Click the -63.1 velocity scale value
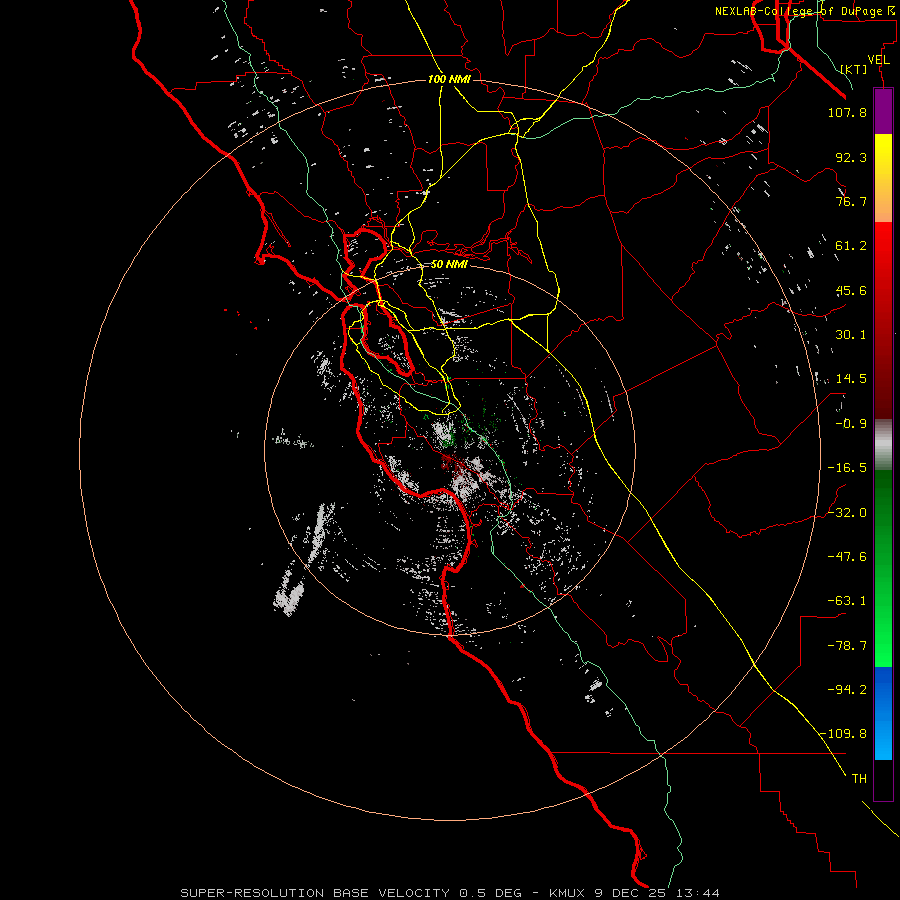Screen dimensions: 900x900 tap(847, 601)
